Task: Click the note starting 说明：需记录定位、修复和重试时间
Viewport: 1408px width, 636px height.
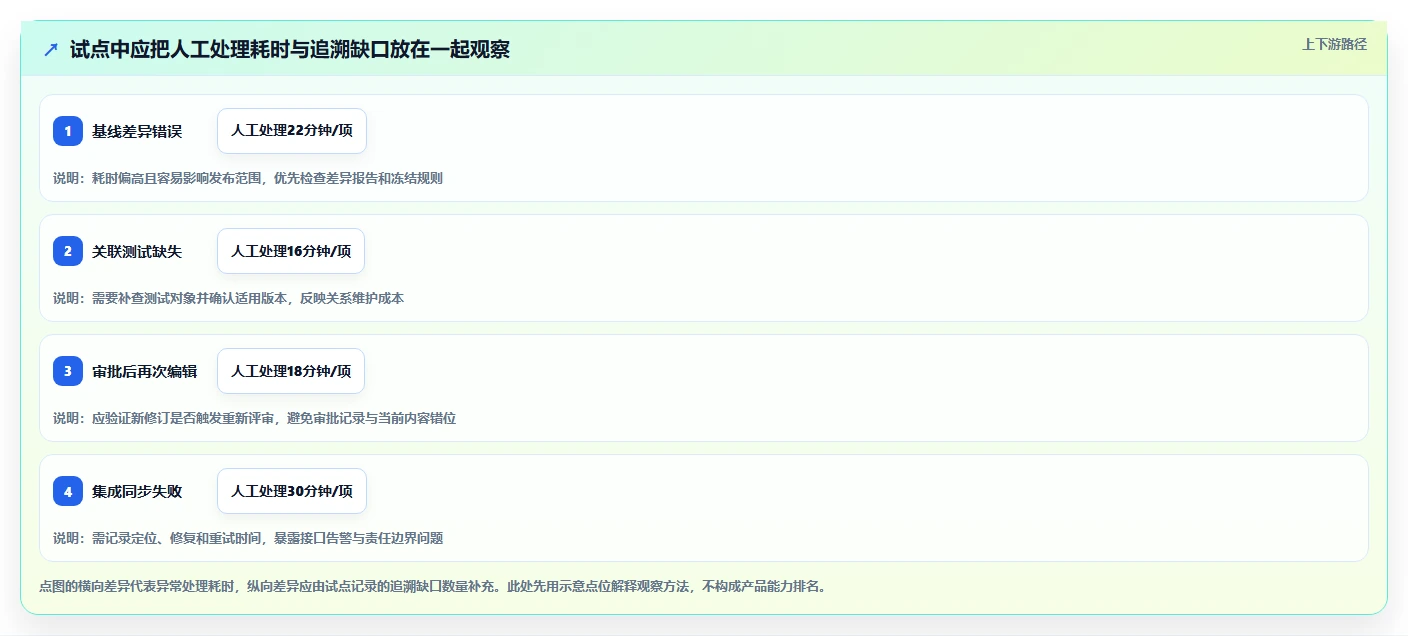Action: [248, 538]
